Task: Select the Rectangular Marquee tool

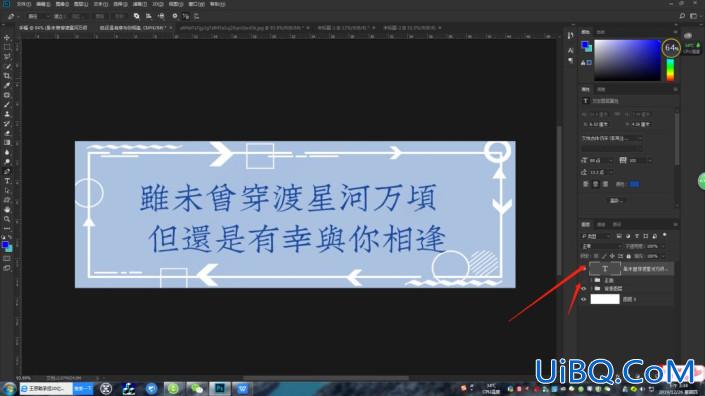Action: (x=7, y=47)
